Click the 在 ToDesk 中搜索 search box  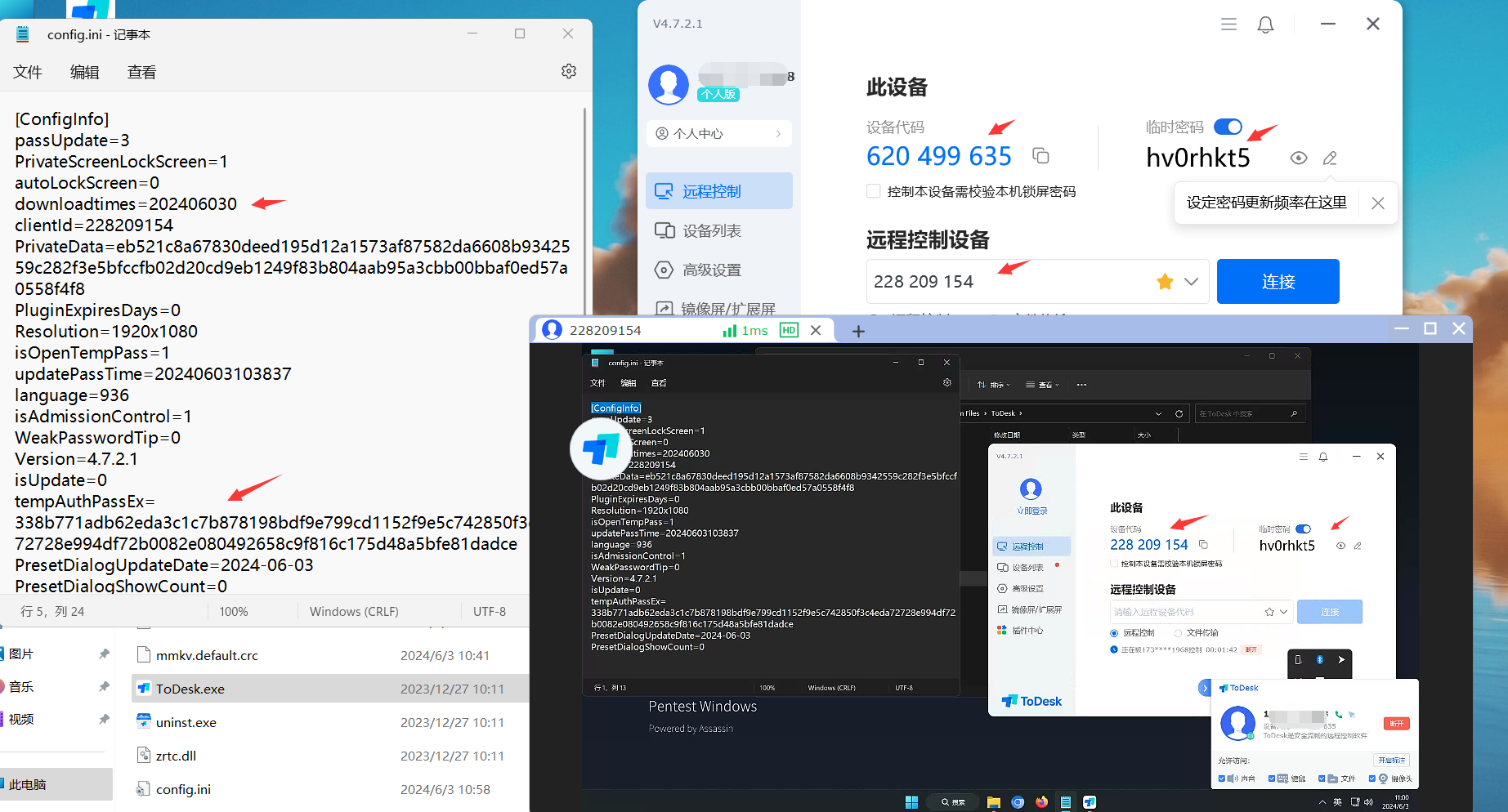click(1249, 413)
